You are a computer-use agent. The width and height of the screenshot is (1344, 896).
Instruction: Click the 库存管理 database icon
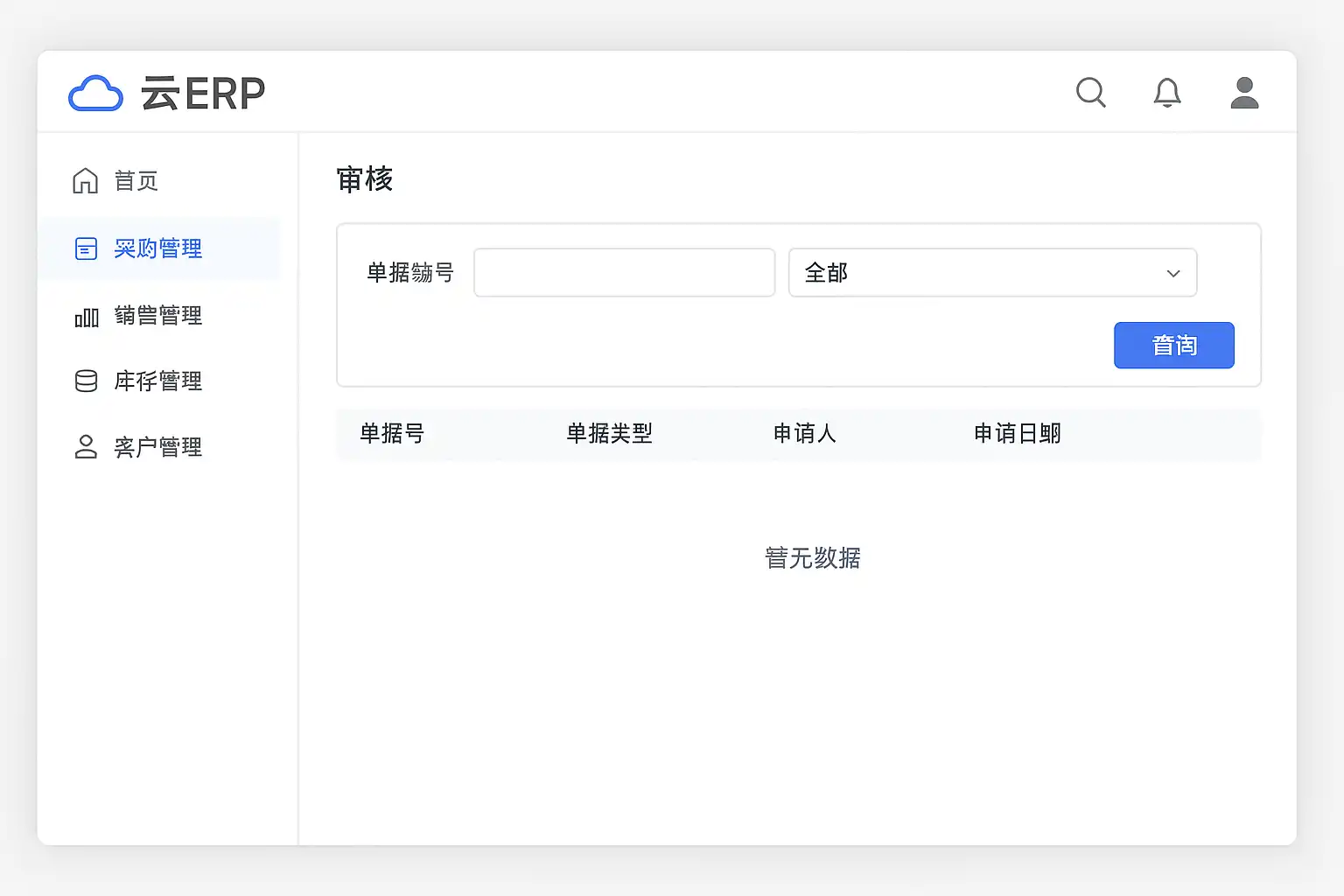pos(86,381)
